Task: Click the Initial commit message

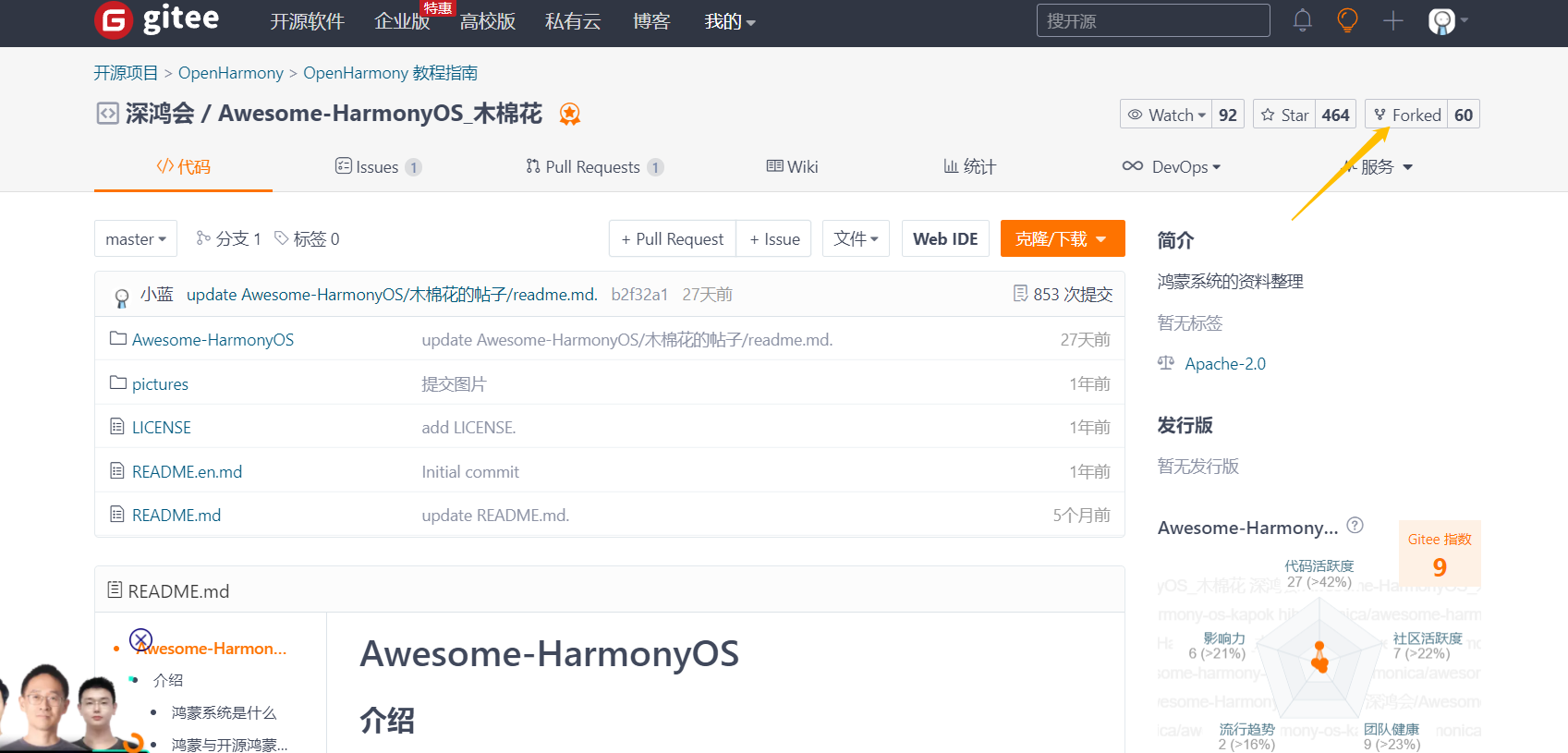Action: click(x=470, y=472)
